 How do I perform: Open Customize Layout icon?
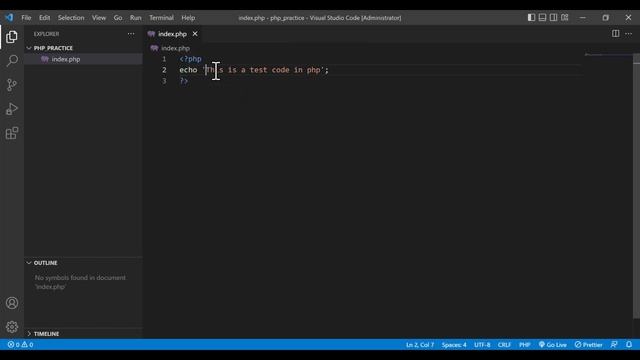[x=564, y=18]
